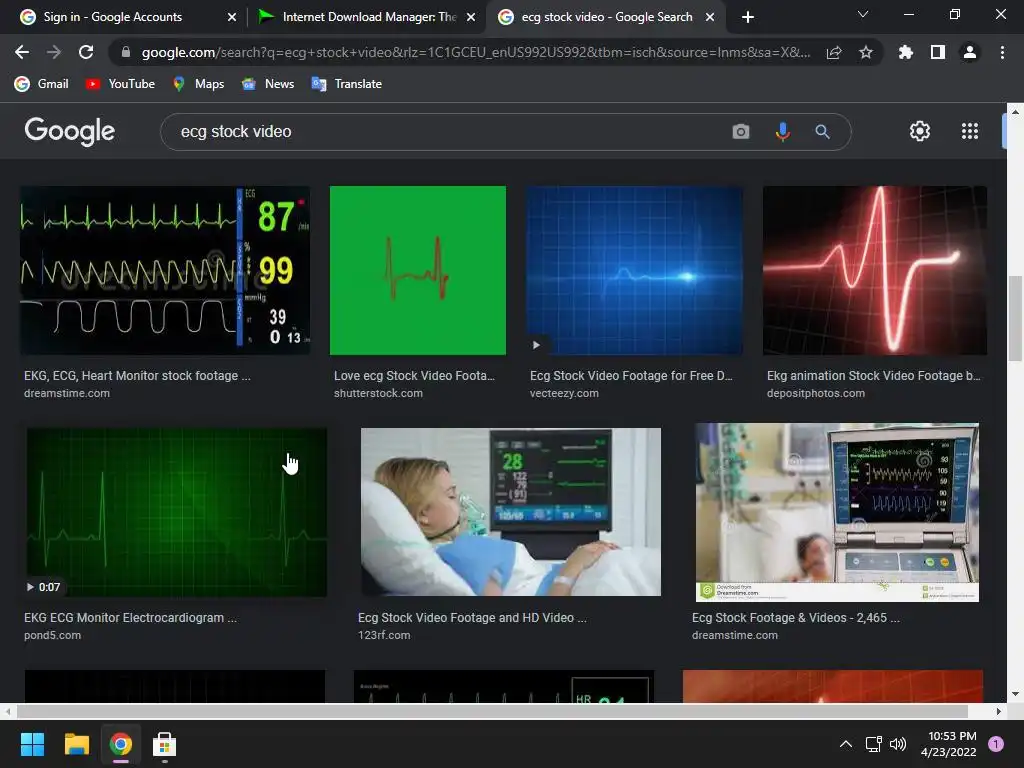The height and width of the screenshot is (768, 1024).
Task: Open the green pond5 ECG monitor thumbnail
Action: [176, 512]
